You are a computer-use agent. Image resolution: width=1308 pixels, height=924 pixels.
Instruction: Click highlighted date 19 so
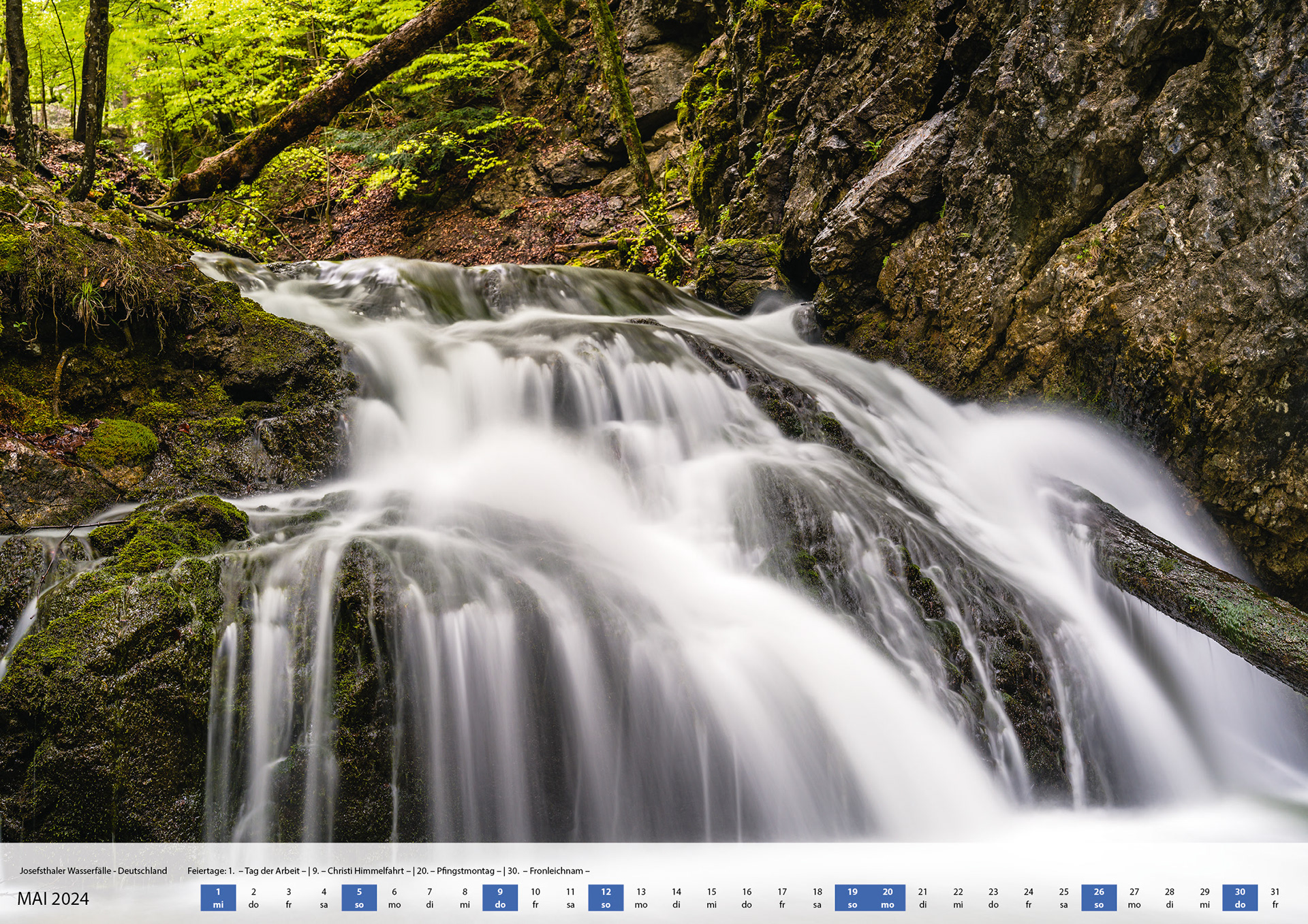(852, 897)
